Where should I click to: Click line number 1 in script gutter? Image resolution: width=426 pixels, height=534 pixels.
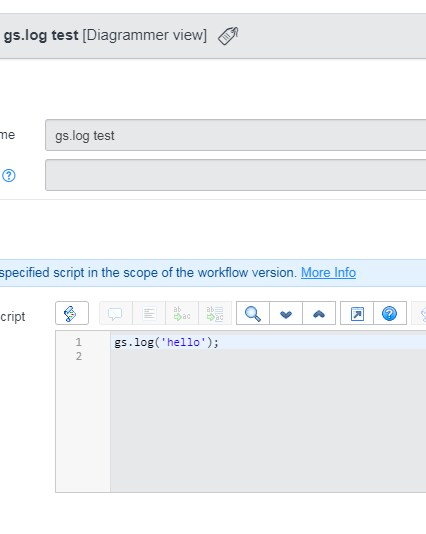pos(79,342)
